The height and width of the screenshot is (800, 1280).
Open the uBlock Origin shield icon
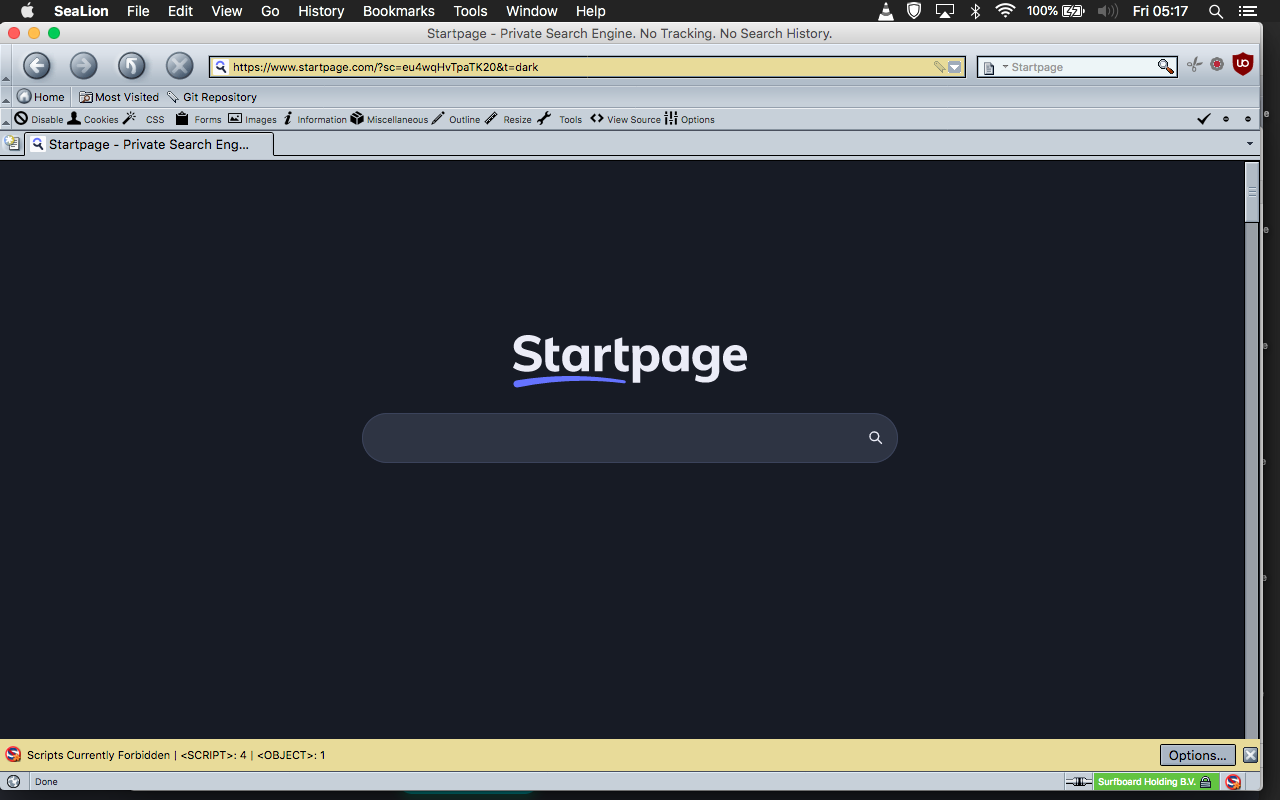(1243, 65)
